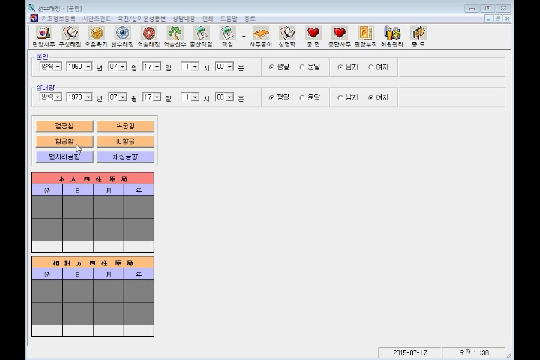Open the 시간조견표 menu
Image resolution: width=540 pixels, height=360 pixels.
(96, 19)
